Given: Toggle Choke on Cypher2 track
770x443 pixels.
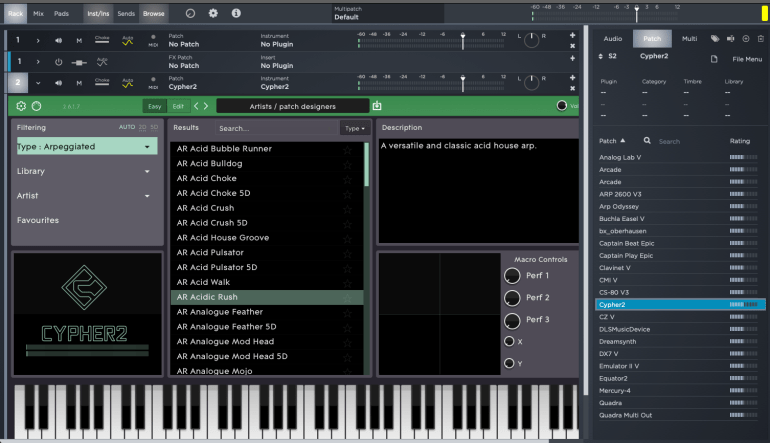Looking at the screenshot, I should coord(102,82).
